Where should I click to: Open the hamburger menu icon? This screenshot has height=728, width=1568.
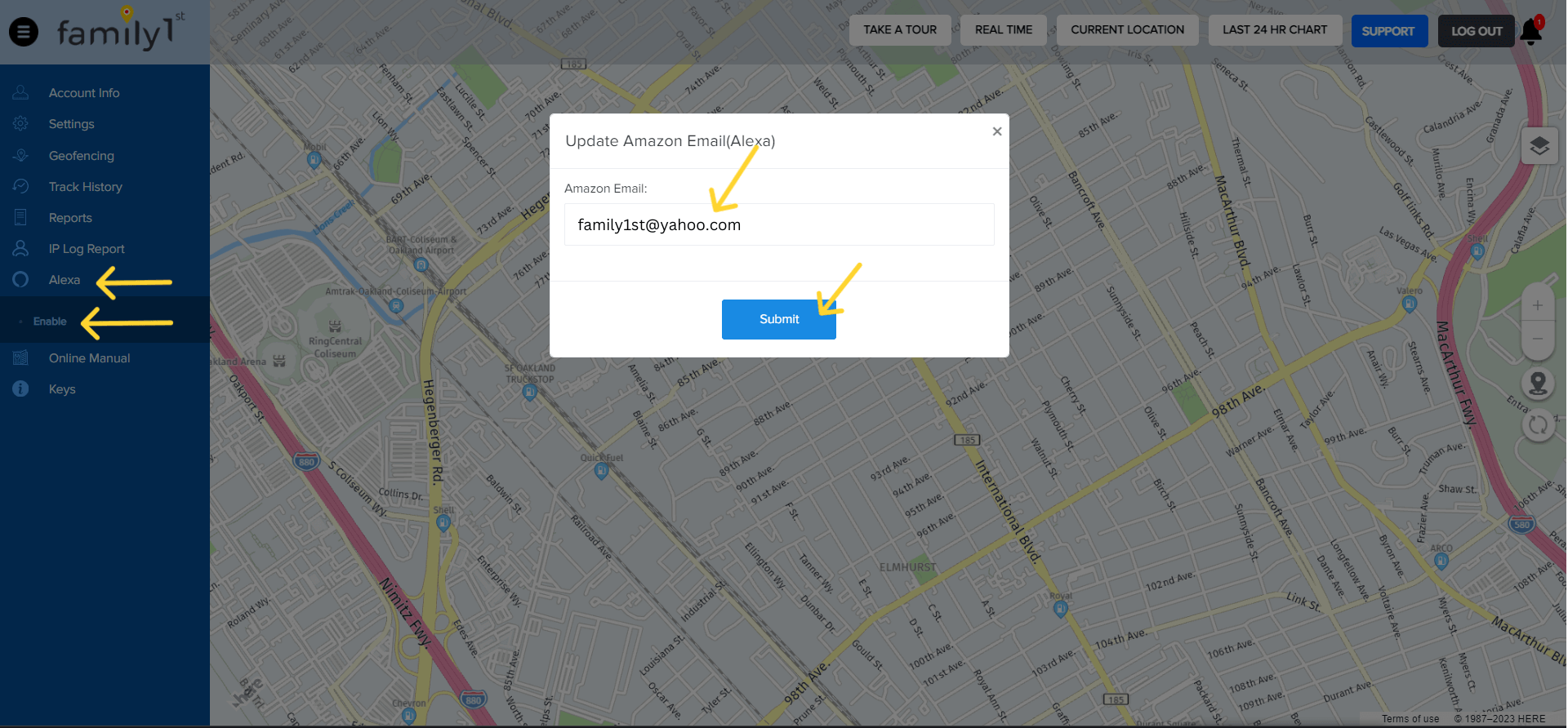coord(24,32)
